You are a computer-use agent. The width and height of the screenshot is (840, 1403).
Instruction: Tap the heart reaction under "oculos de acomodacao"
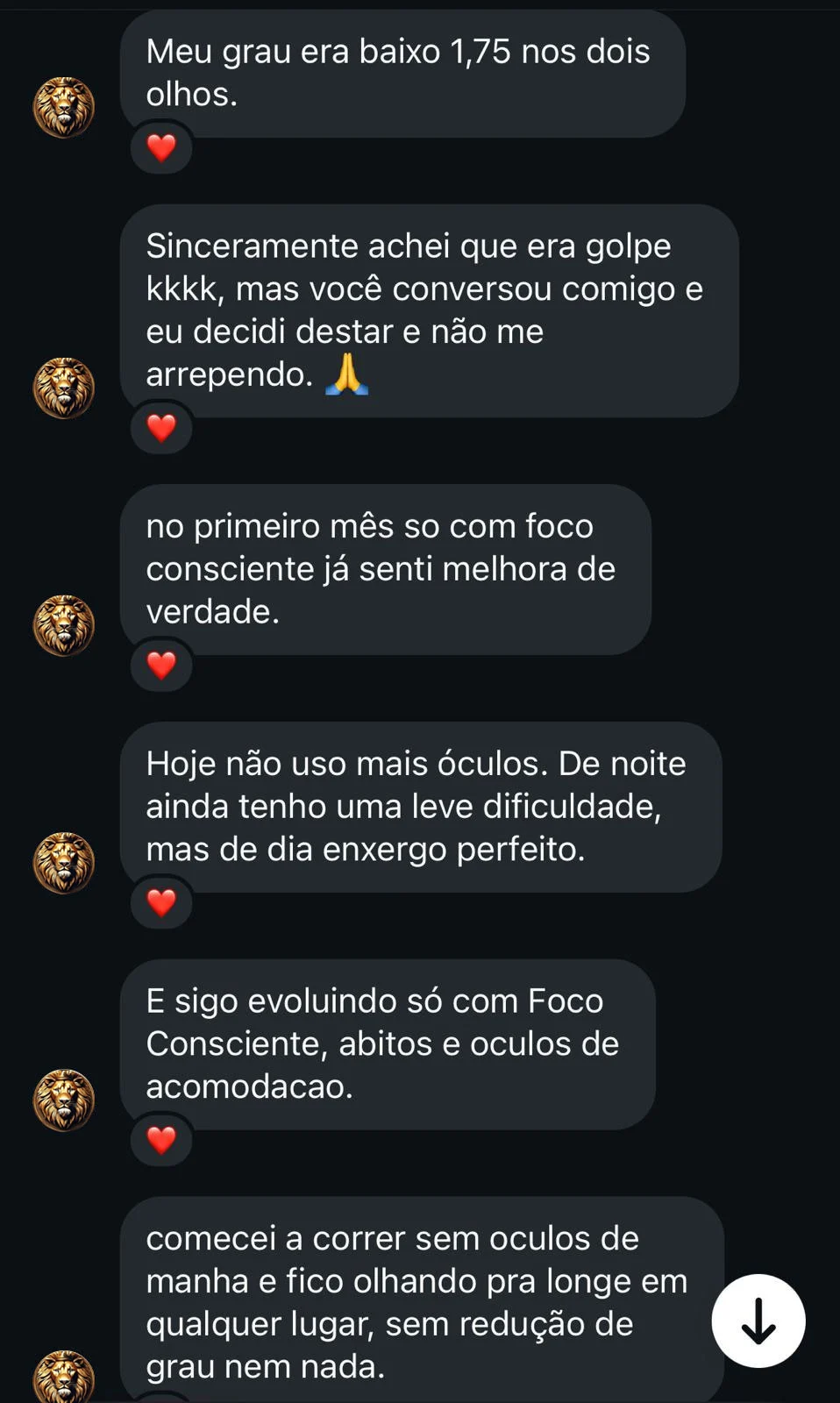[x=161, y=1140]
